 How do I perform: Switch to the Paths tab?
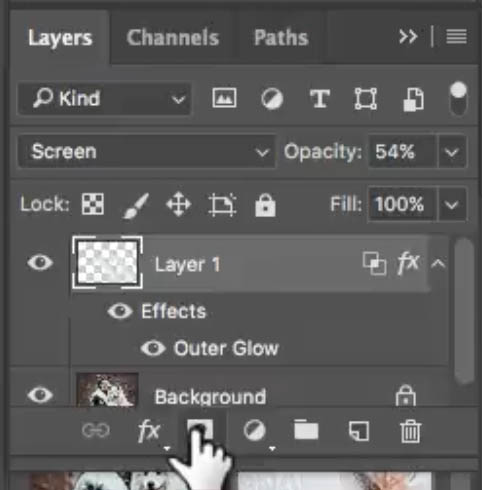coord(281,37)
